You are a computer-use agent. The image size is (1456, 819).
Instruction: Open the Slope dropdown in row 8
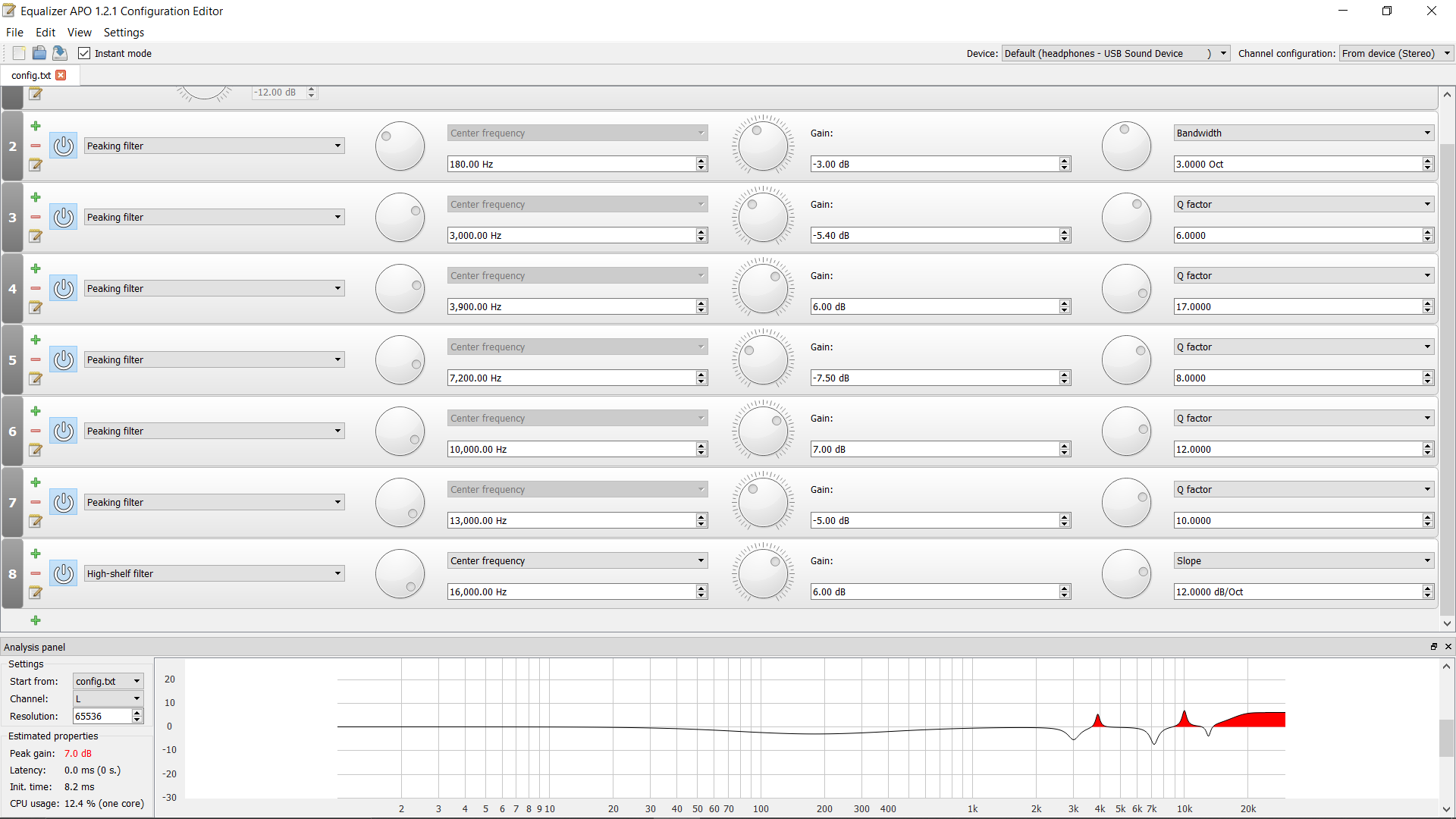tap(1304, 560)
